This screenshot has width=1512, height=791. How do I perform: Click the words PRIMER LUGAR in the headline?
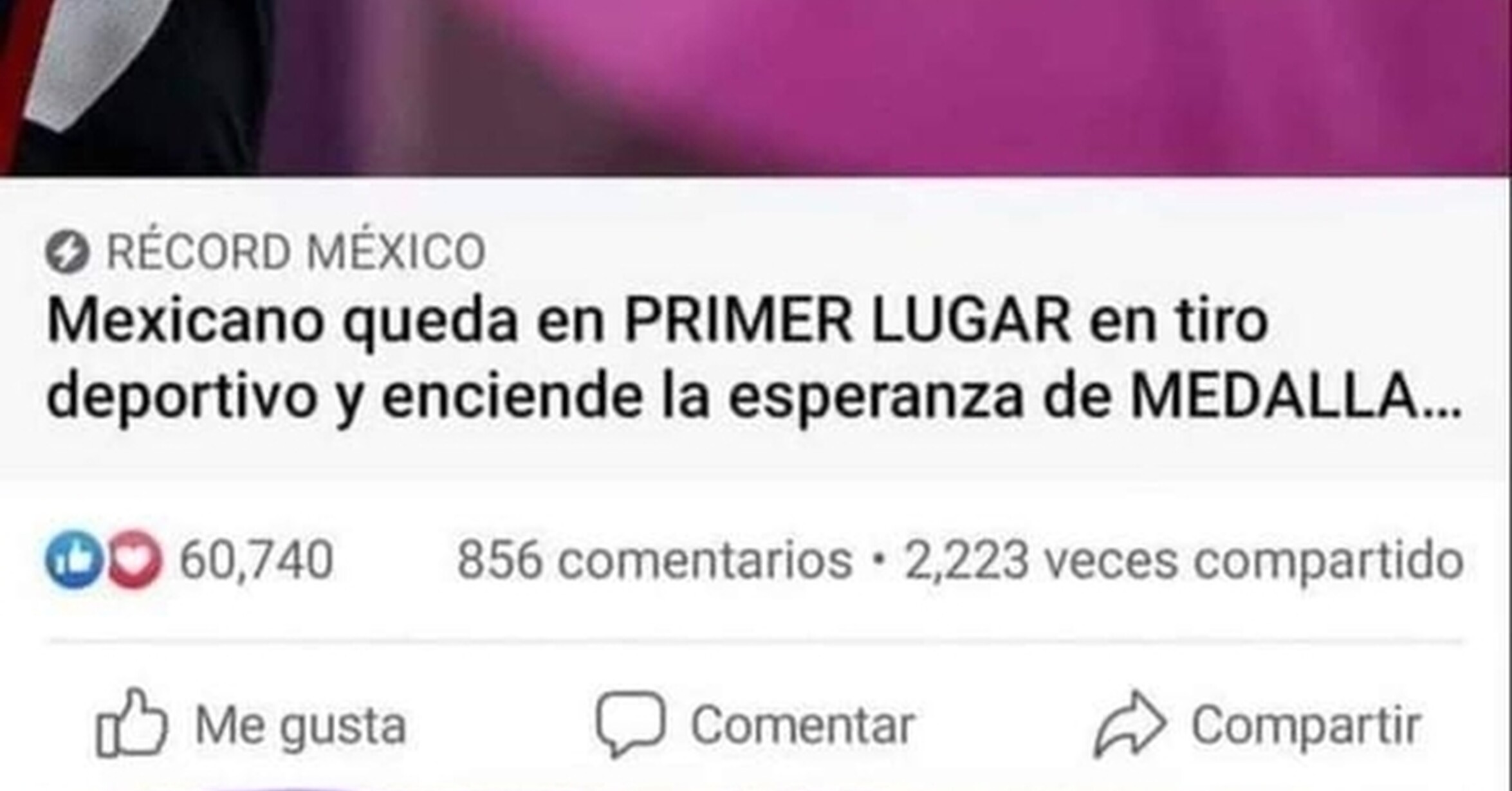847,320
